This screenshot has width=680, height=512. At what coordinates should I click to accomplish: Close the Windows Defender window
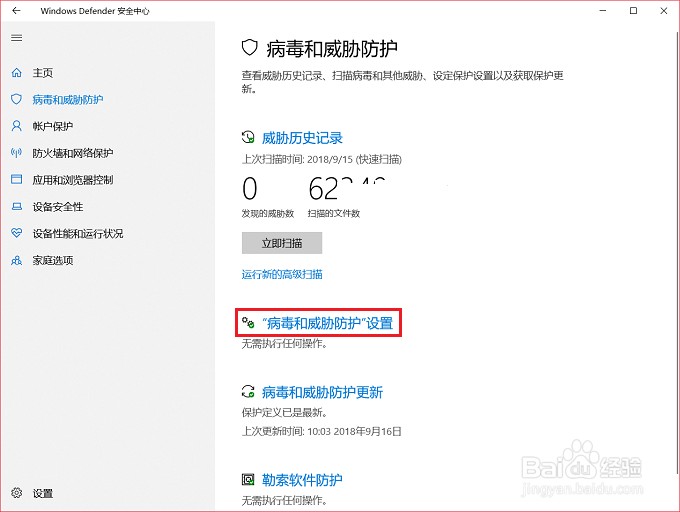664,11
